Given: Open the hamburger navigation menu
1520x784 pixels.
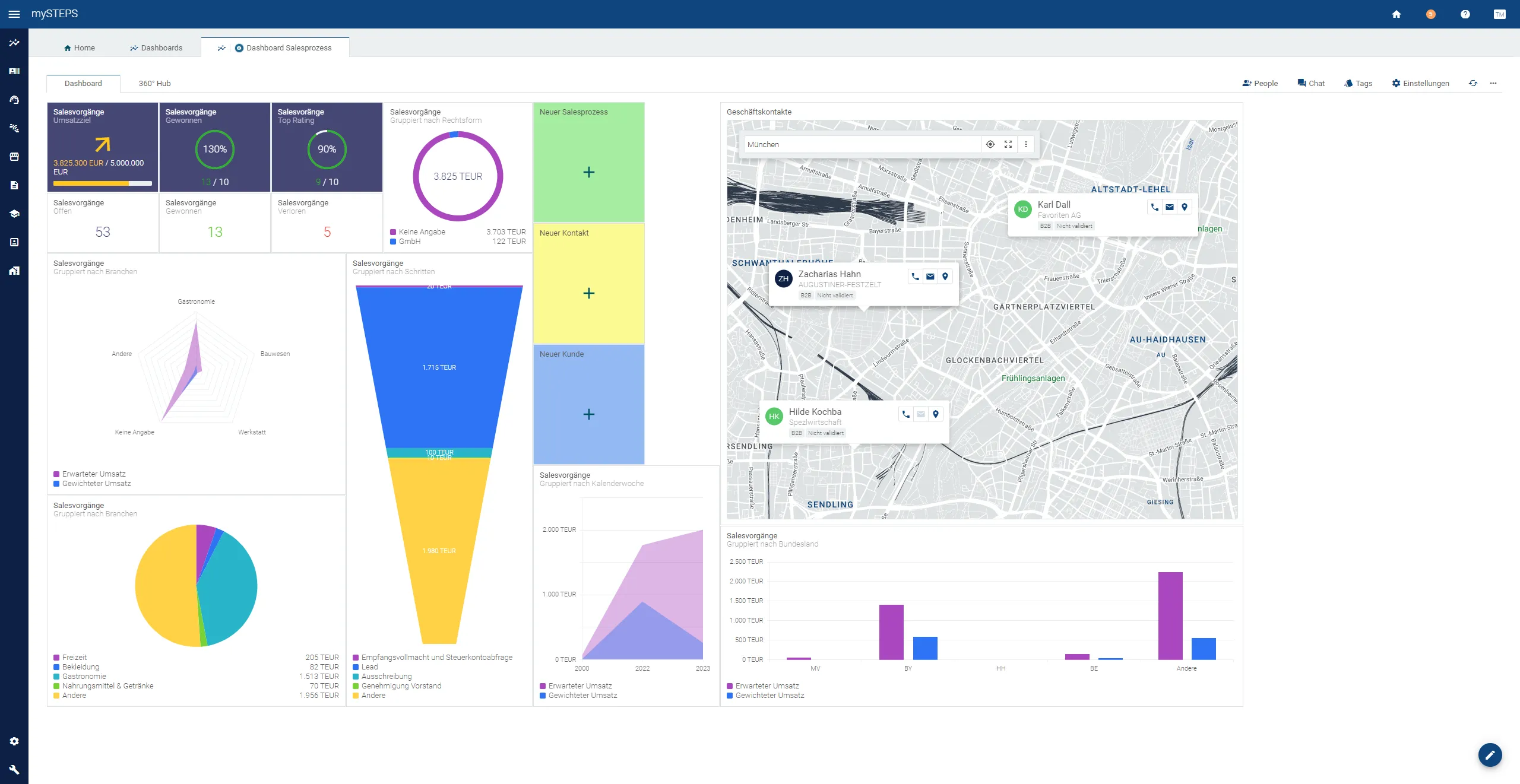Looking at the screenshot, I should click(x=14, y=14).
